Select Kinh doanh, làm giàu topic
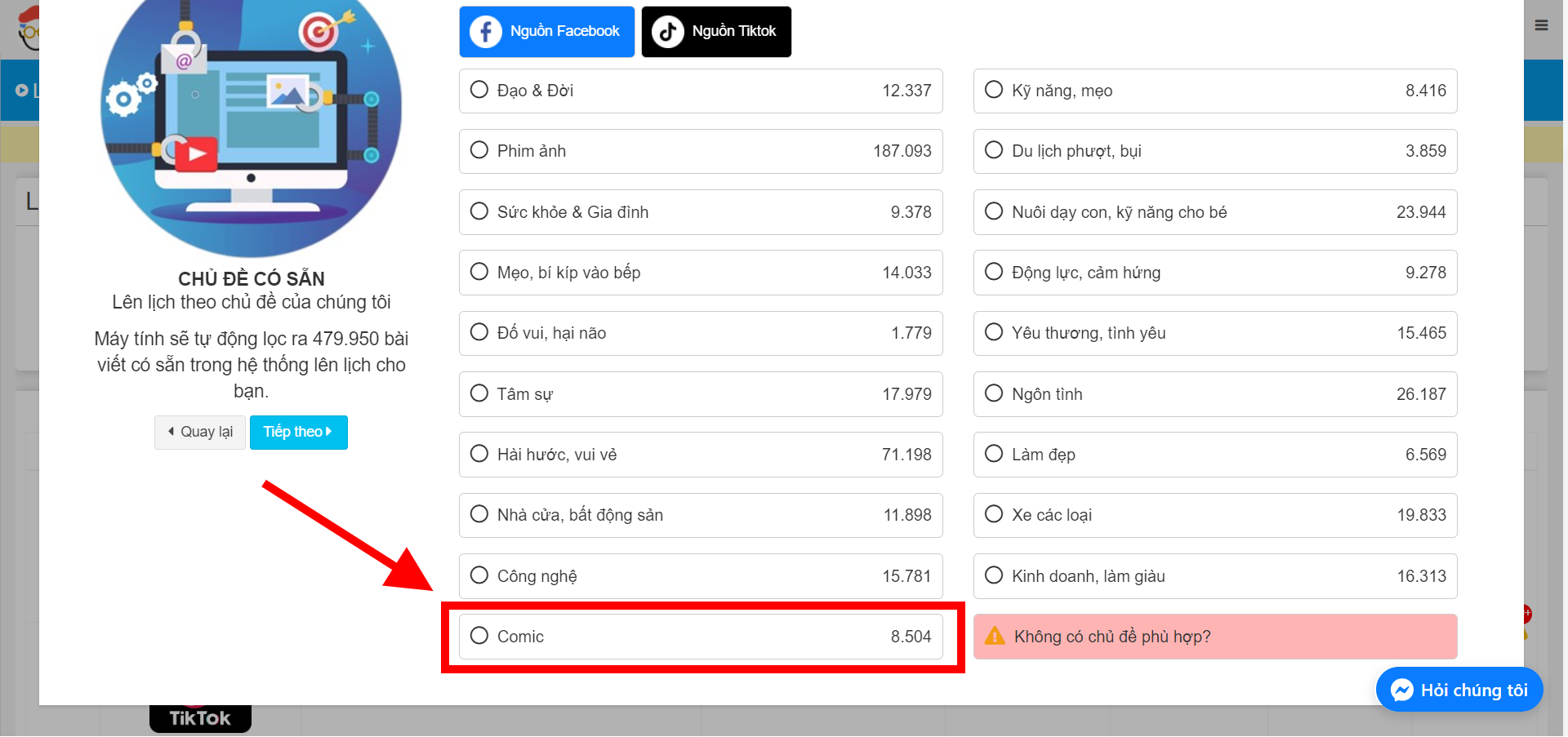Viewport: 1568px width, 737px height. [1215, 576]
